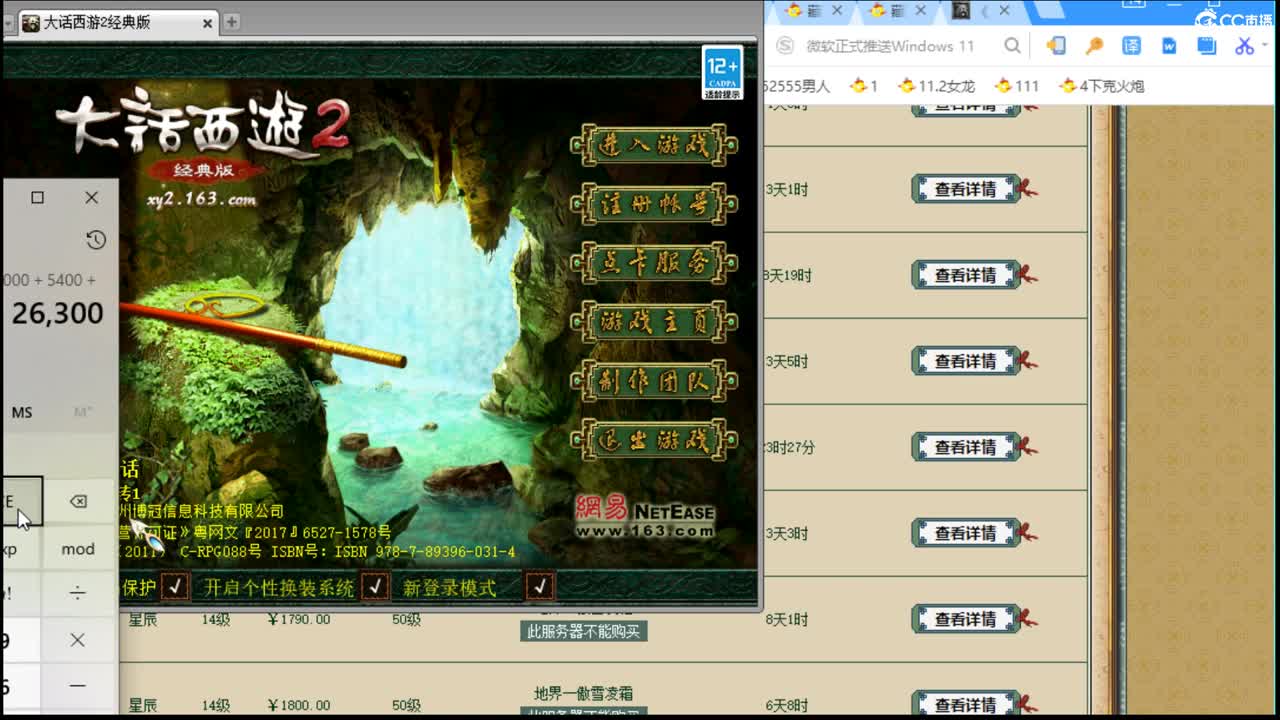Image resolution: width=1280 pixels, height=720 pixels.
Task: Click 查看详情 for the 19时 row
Action: pos(966,275)
